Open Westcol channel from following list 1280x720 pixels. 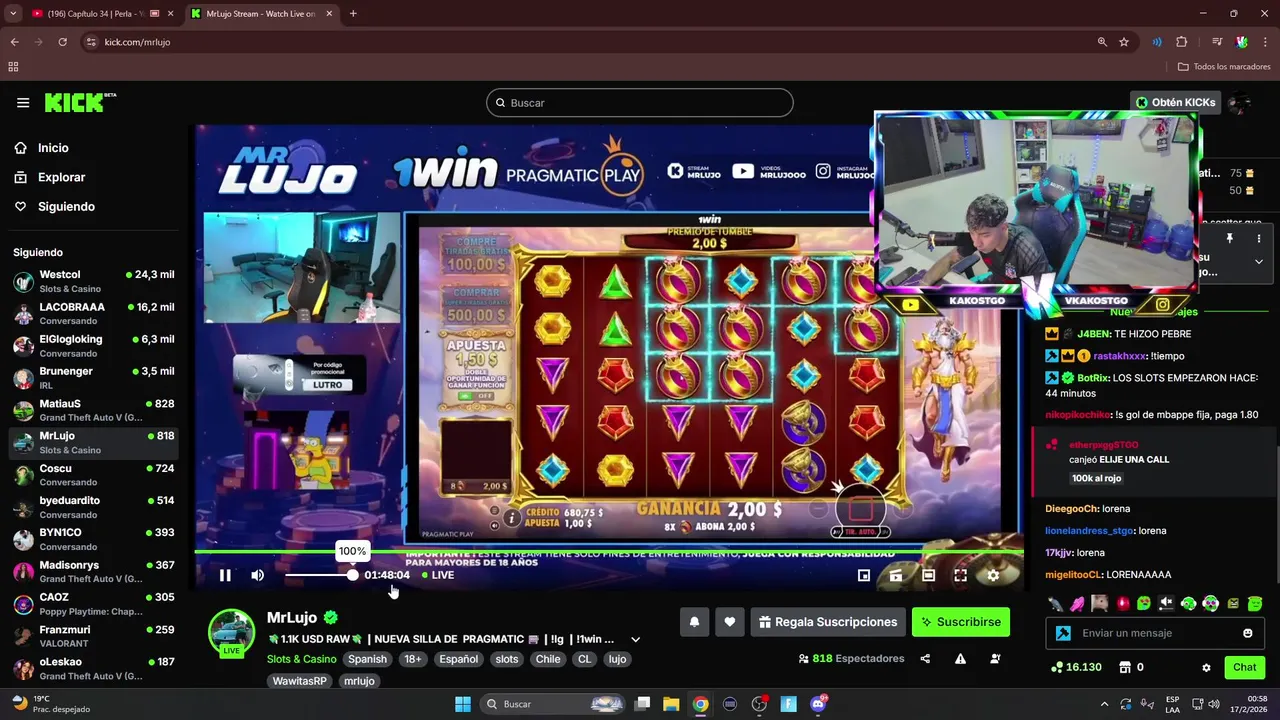tap(93, 281)
